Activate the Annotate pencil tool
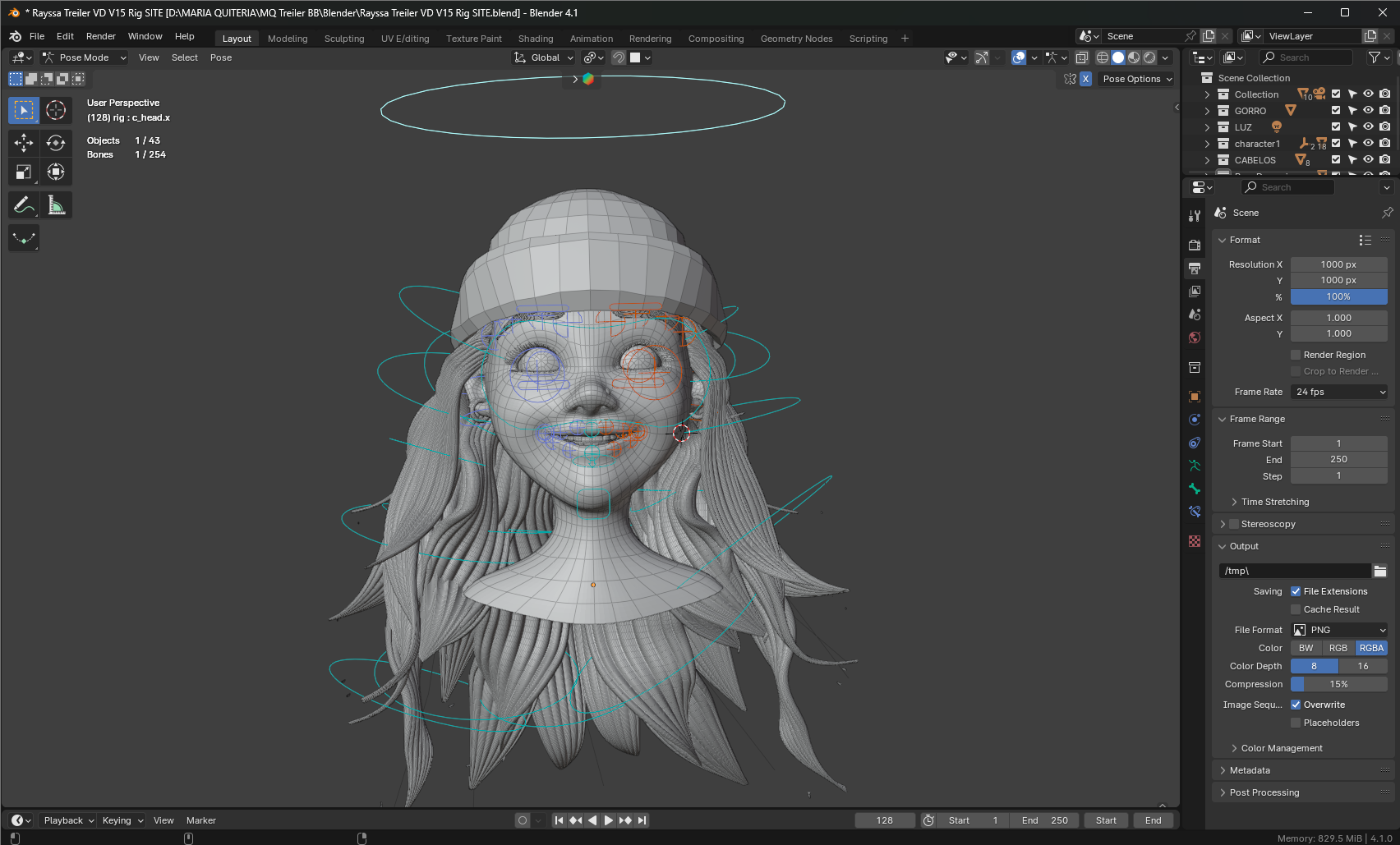Image resolution: width=1400 pixels, height=845 pixels. click(x=23, y=204)
